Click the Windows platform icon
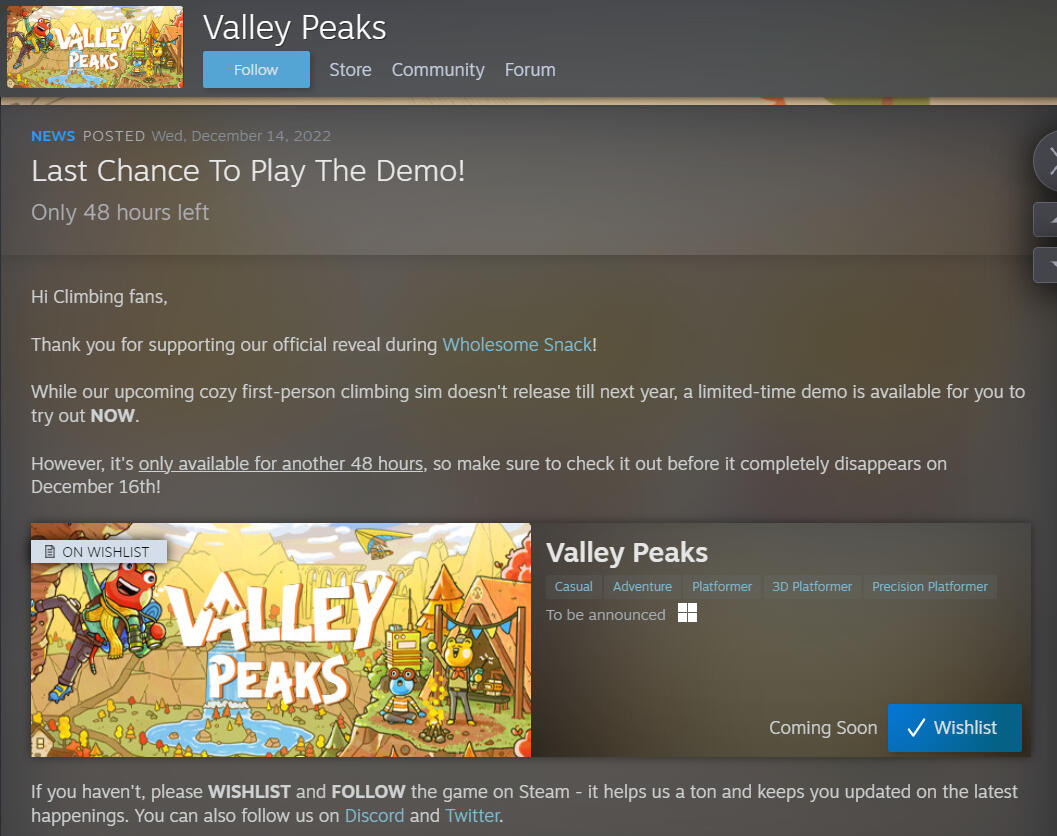 coord(688,613)
